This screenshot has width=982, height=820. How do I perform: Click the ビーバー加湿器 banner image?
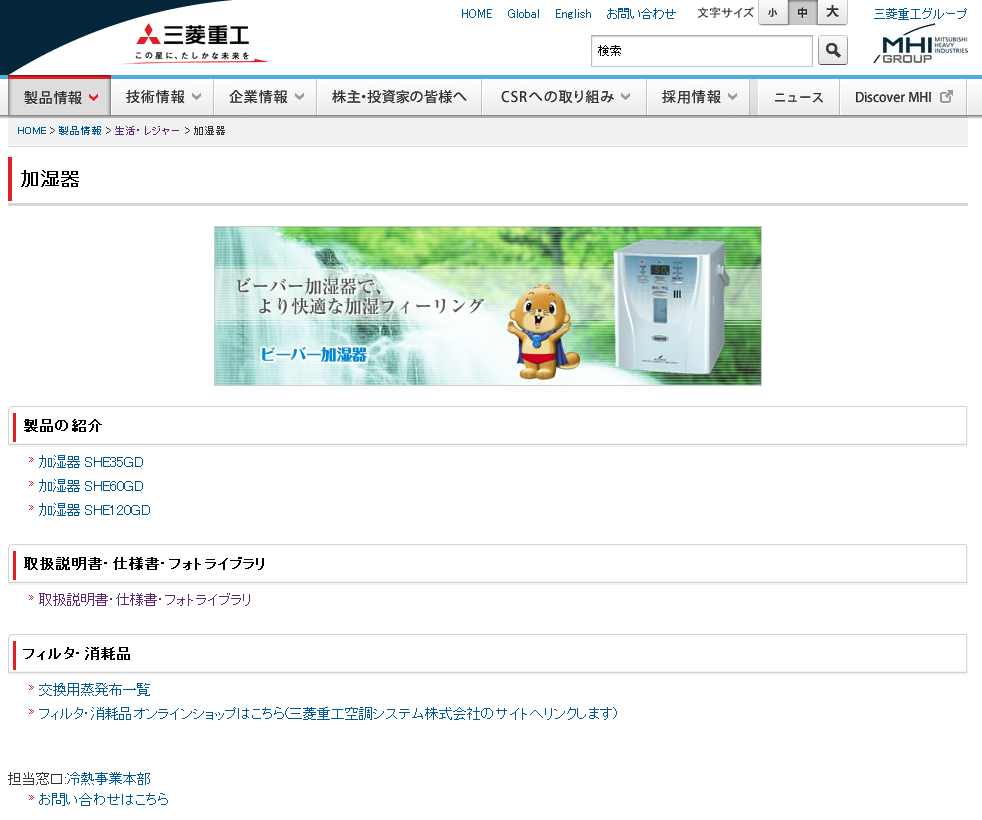pos(488,306)
